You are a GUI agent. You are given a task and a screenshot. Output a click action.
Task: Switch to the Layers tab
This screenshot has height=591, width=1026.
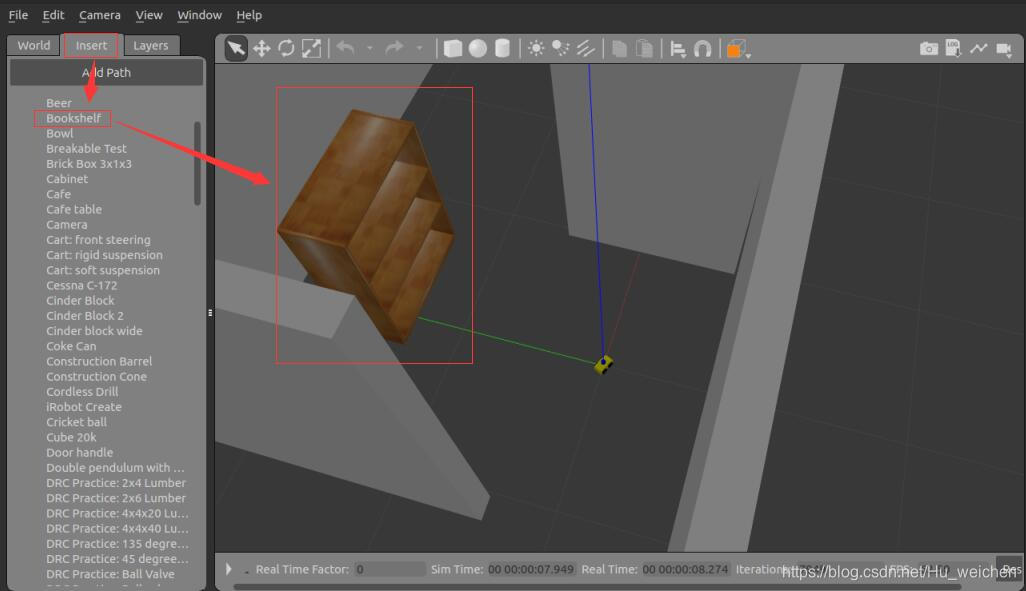(150, 45)
